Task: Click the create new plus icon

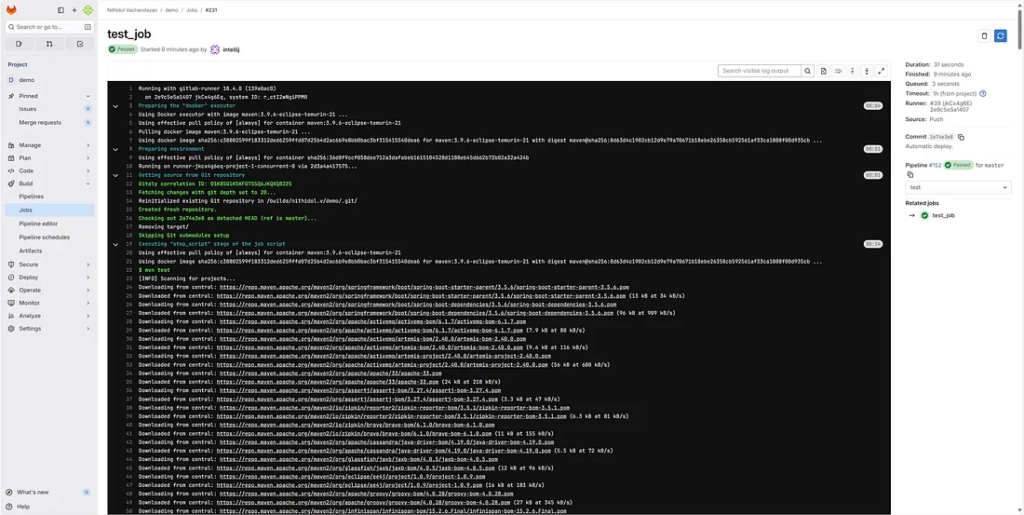Action: pos(75,10)
